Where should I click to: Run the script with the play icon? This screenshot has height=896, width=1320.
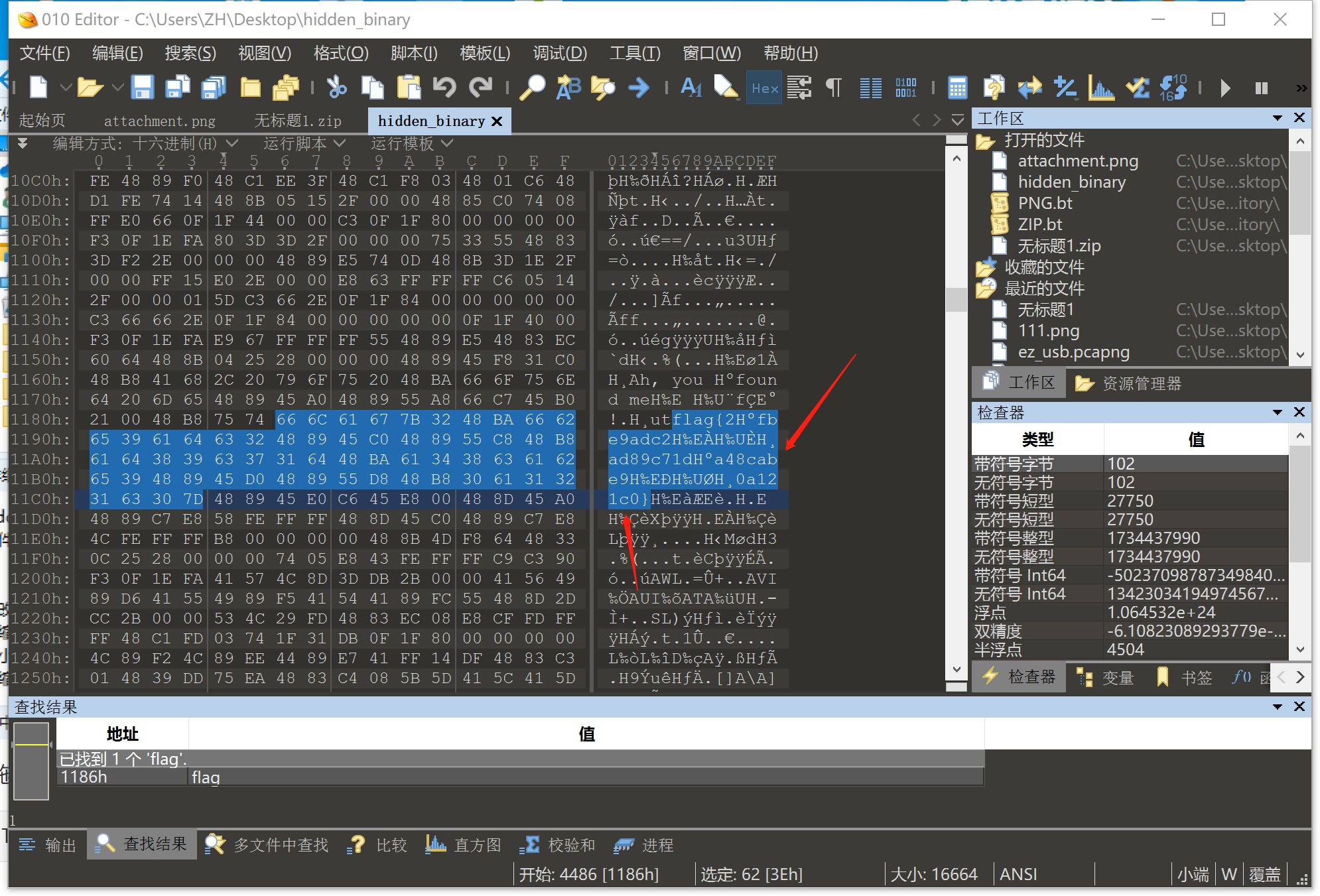[x=1225, y=87]
